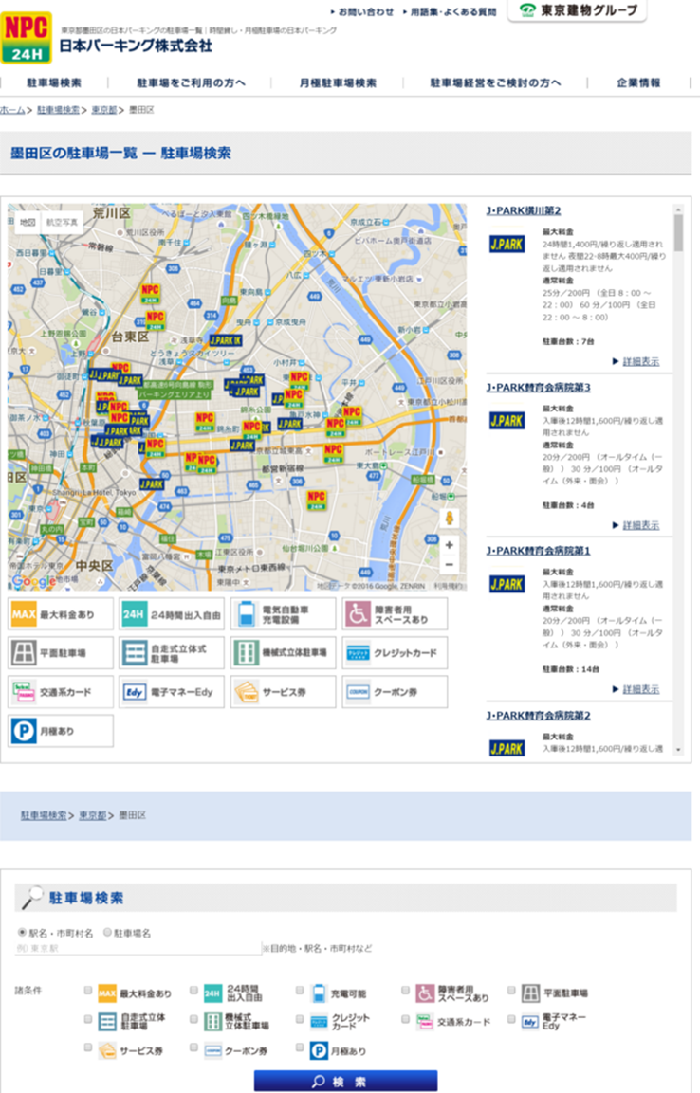
Task: Check the bottom form サービス券 checkbox
Action: [x=88, y=1047]
